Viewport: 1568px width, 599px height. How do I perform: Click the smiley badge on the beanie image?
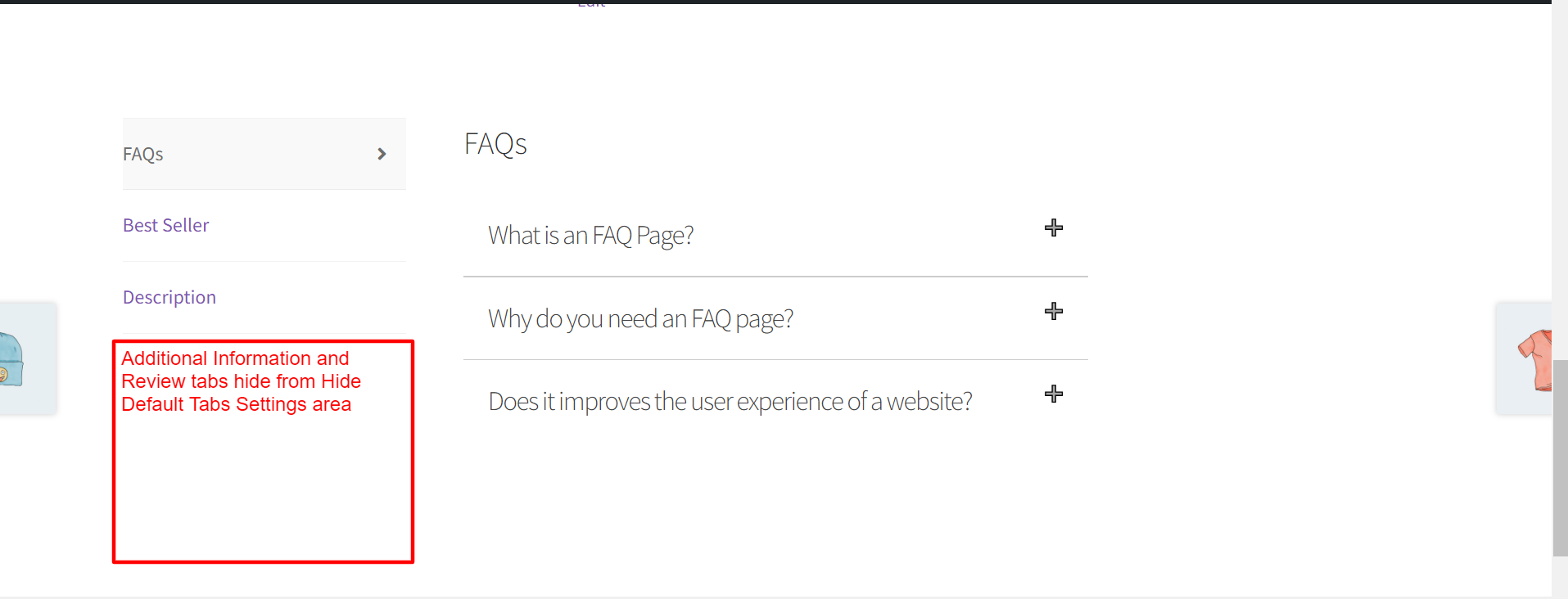click(x=3, y=375)
